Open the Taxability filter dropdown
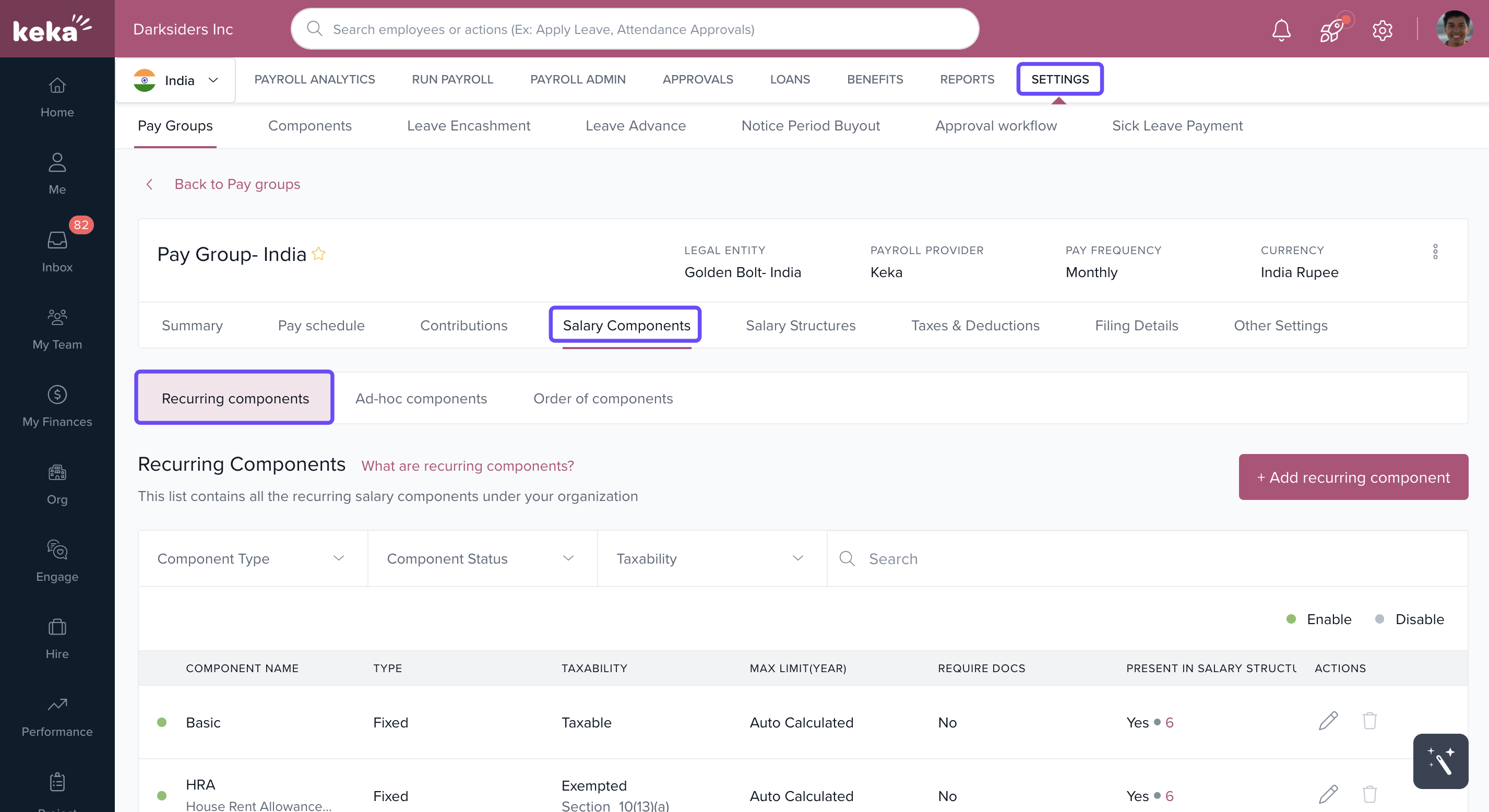Screen dimensions: 1489x812 [711, 558]
